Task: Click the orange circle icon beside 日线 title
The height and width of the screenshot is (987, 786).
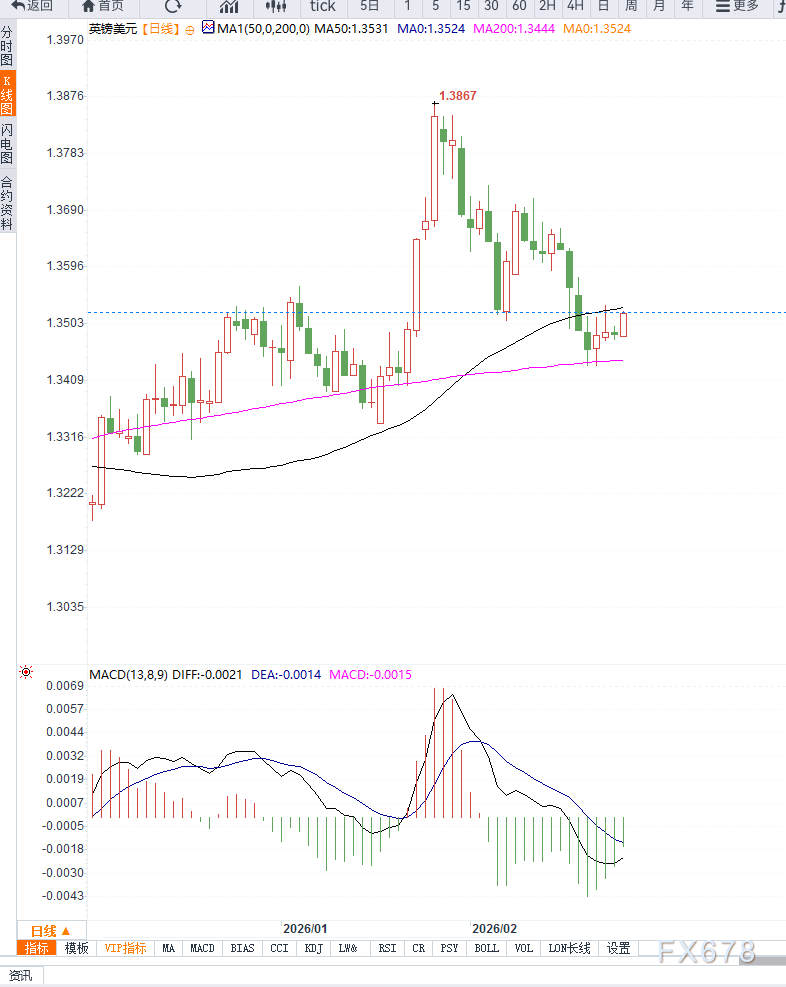Action: click(x=189, y=30)
